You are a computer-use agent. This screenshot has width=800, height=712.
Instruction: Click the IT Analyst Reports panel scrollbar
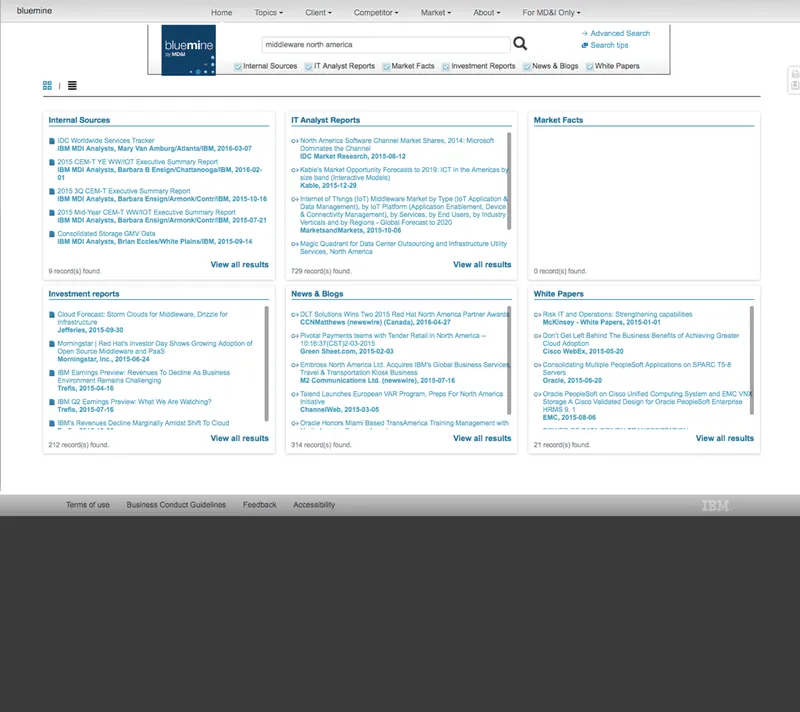coord(509,181)
